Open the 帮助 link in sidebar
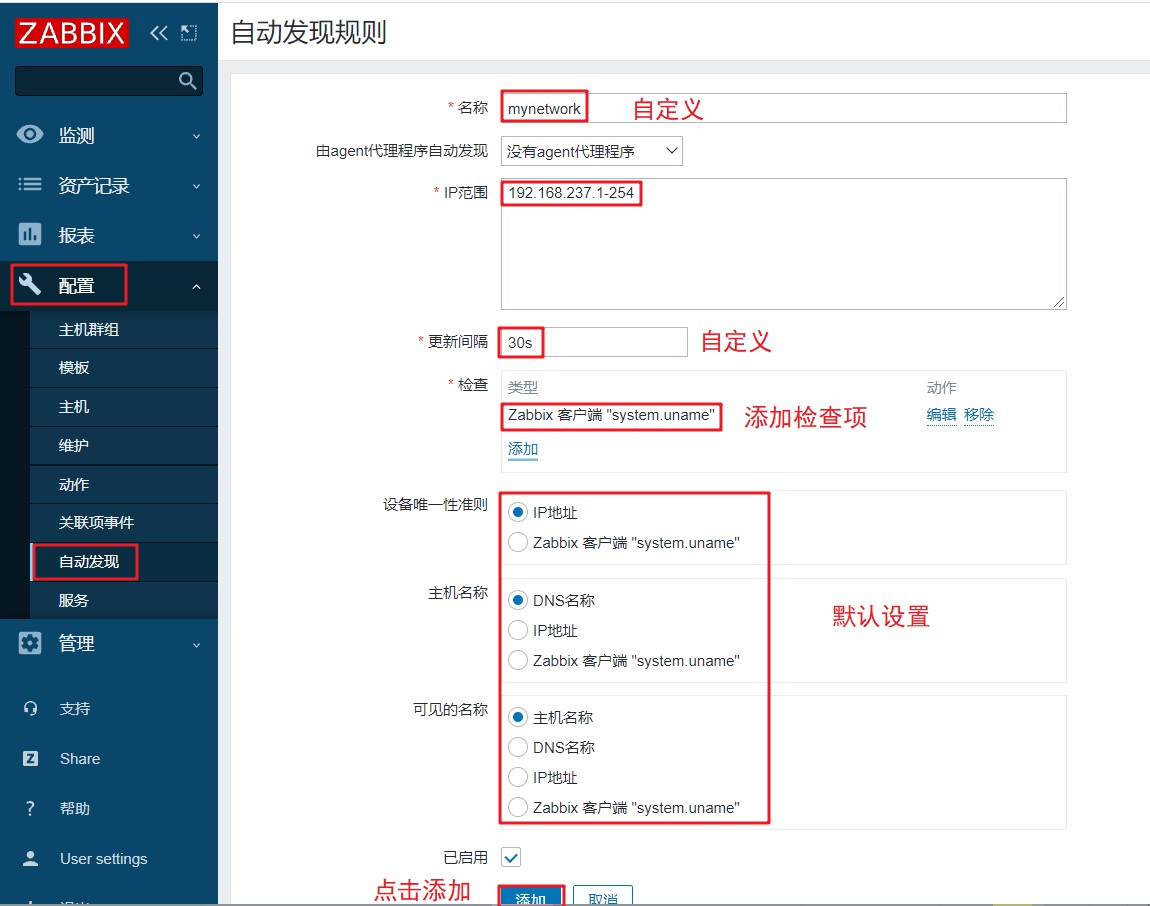The width and height of the screenshot is (1150, 906). coord(75,808)
